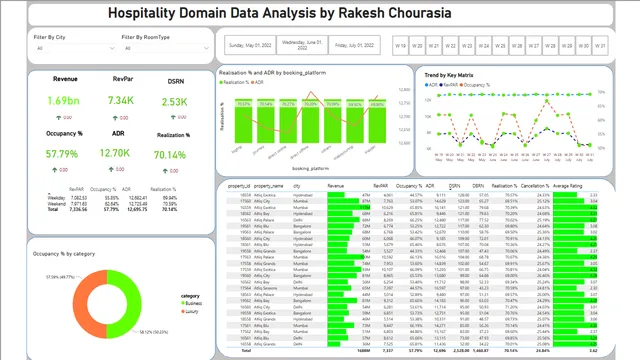The image size is (640, 360).
Task: Choose the W 22 week tile
Action: point(450,46)
